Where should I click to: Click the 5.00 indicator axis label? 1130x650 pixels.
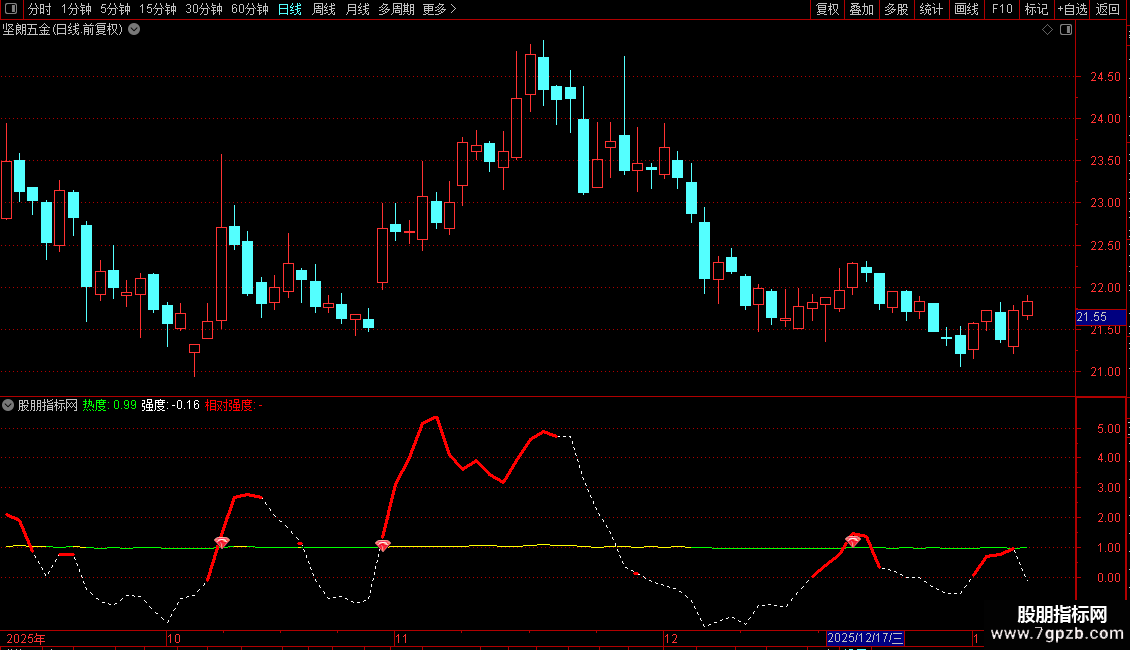(1109, 429)
